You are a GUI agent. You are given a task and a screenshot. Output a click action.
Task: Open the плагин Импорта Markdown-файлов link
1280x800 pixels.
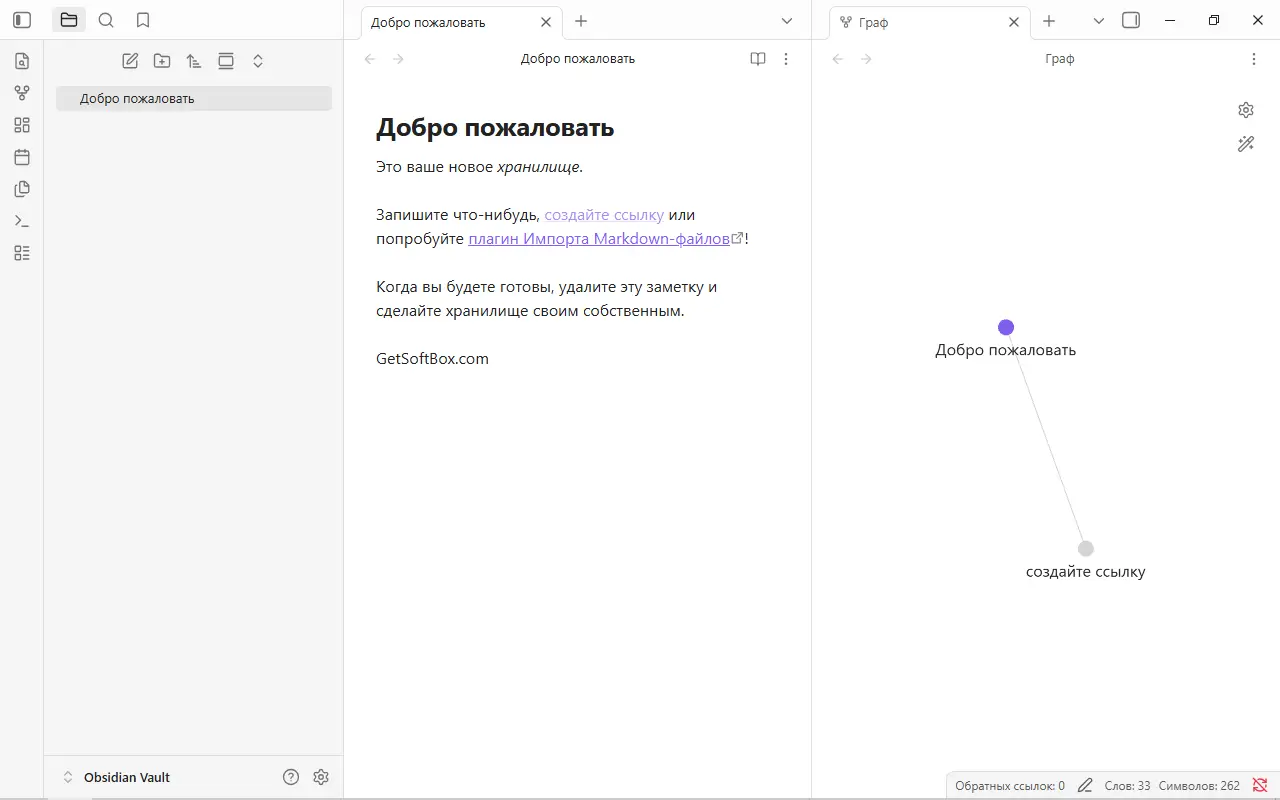click(x=599, y=239)
